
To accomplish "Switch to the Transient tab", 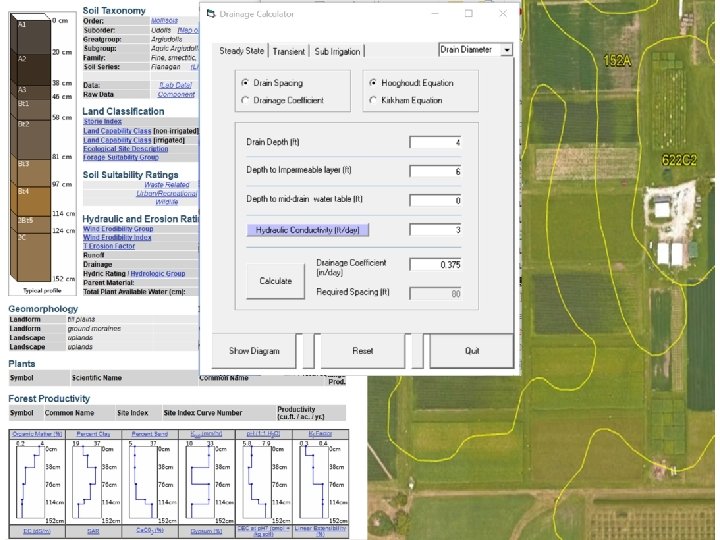I will click(x=289, y=51).
